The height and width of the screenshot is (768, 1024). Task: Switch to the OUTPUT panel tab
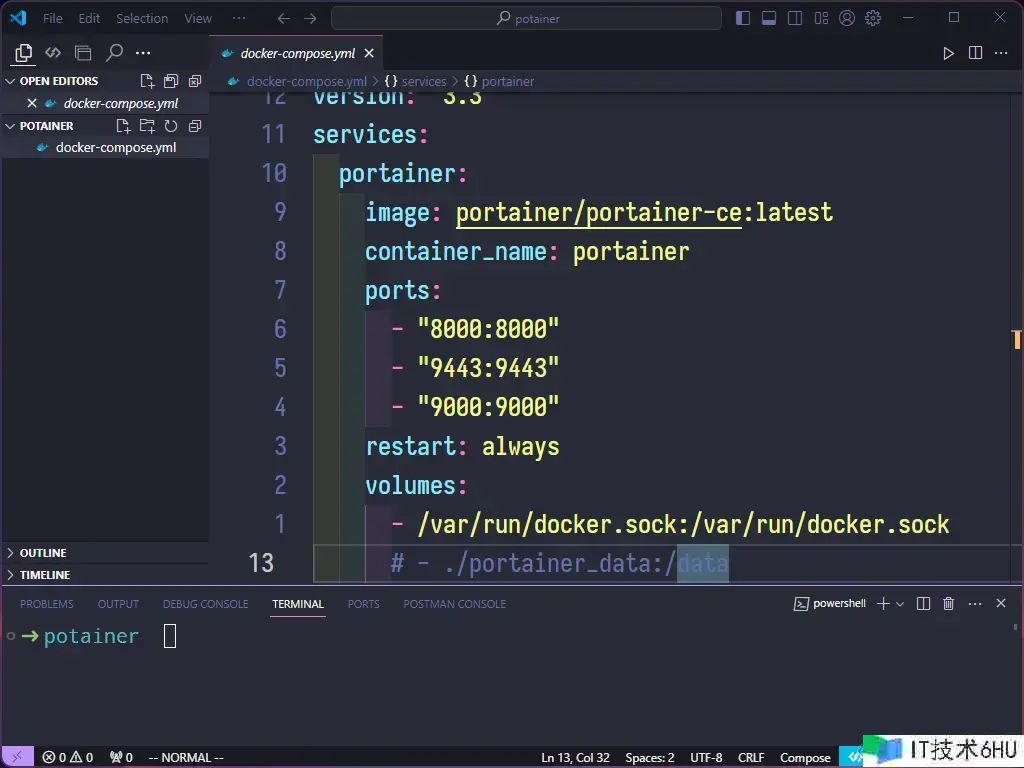point(118,604)
